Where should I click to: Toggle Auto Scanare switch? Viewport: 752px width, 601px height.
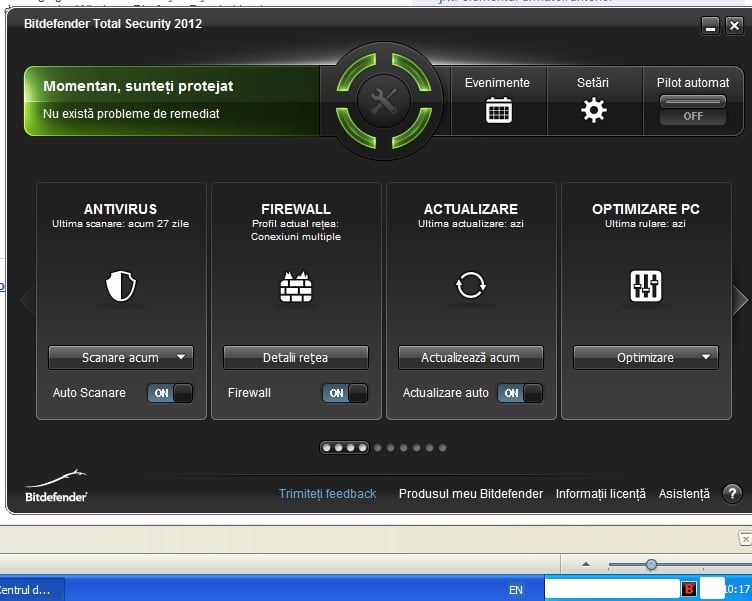point(170,393)
